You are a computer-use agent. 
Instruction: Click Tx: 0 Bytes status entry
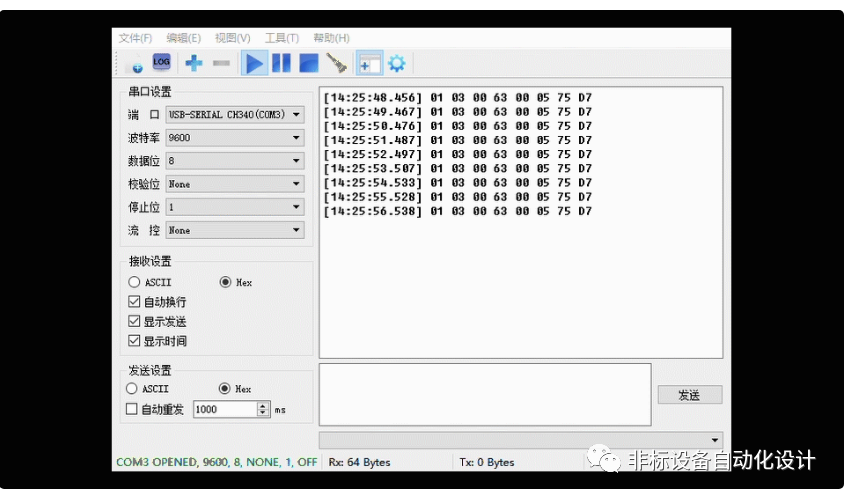point(487,462)
